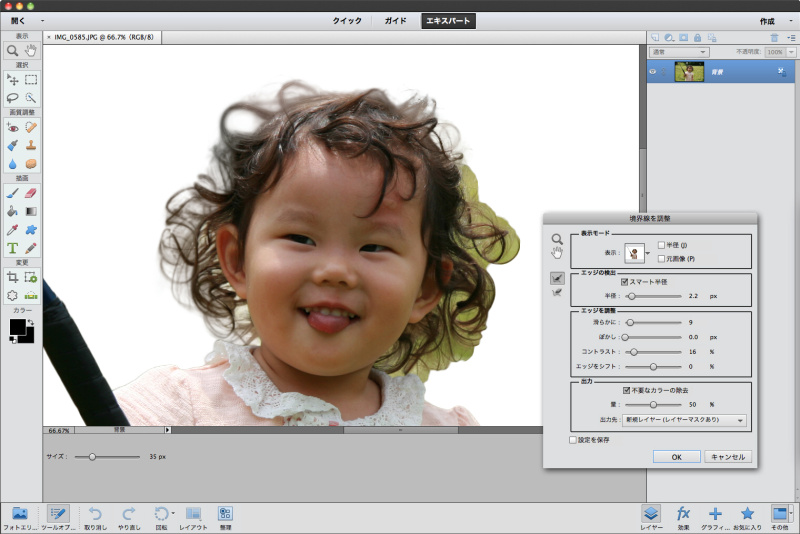Select the Sponge tool
This screenshot has height=534, width=800.
coord(31,164)
